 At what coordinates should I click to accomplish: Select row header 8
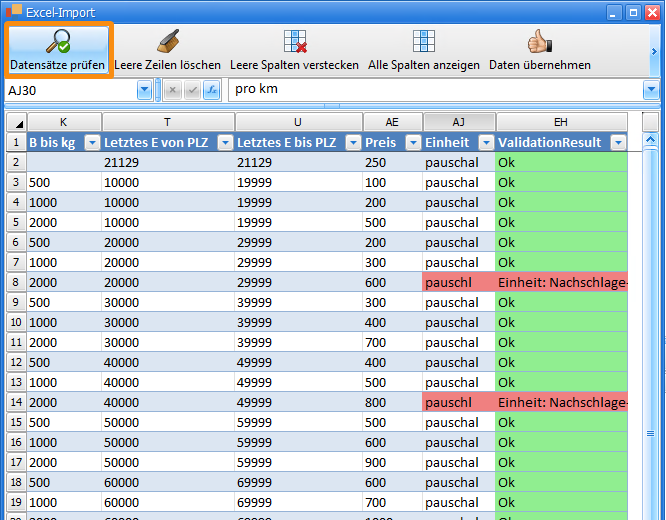[16, 282]
